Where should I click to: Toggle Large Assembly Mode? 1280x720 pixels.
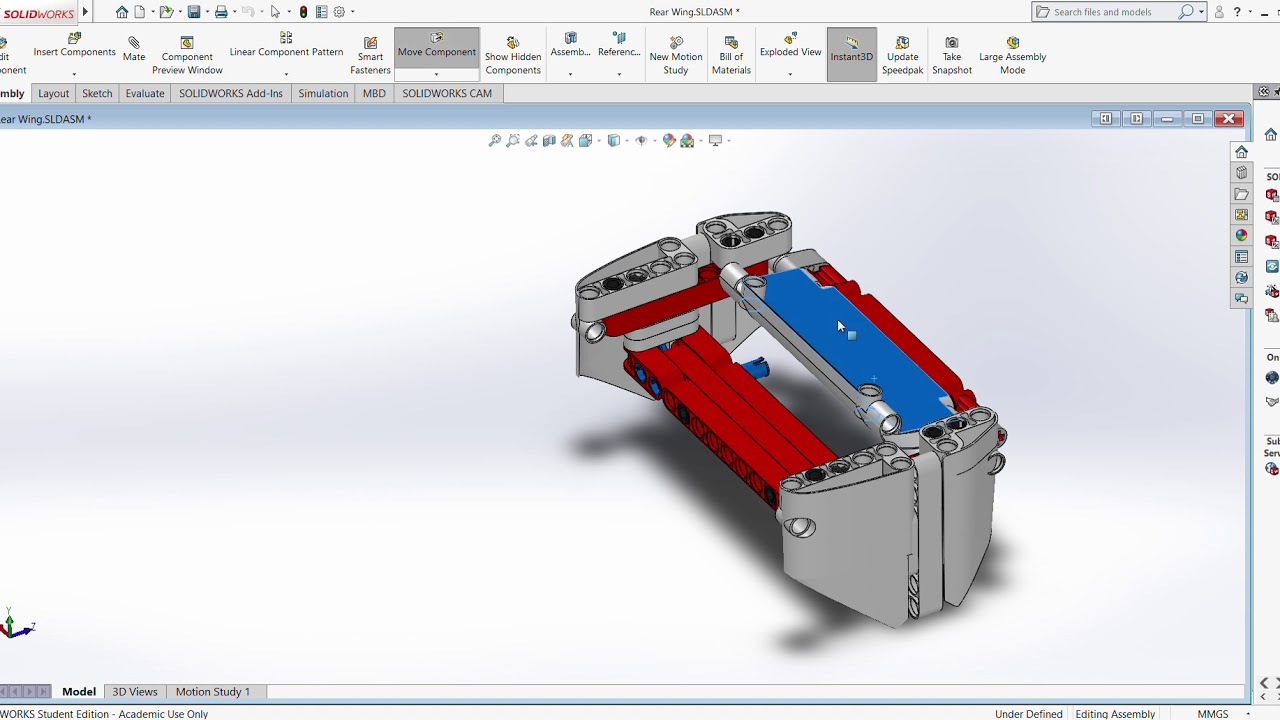point(1012,56)
